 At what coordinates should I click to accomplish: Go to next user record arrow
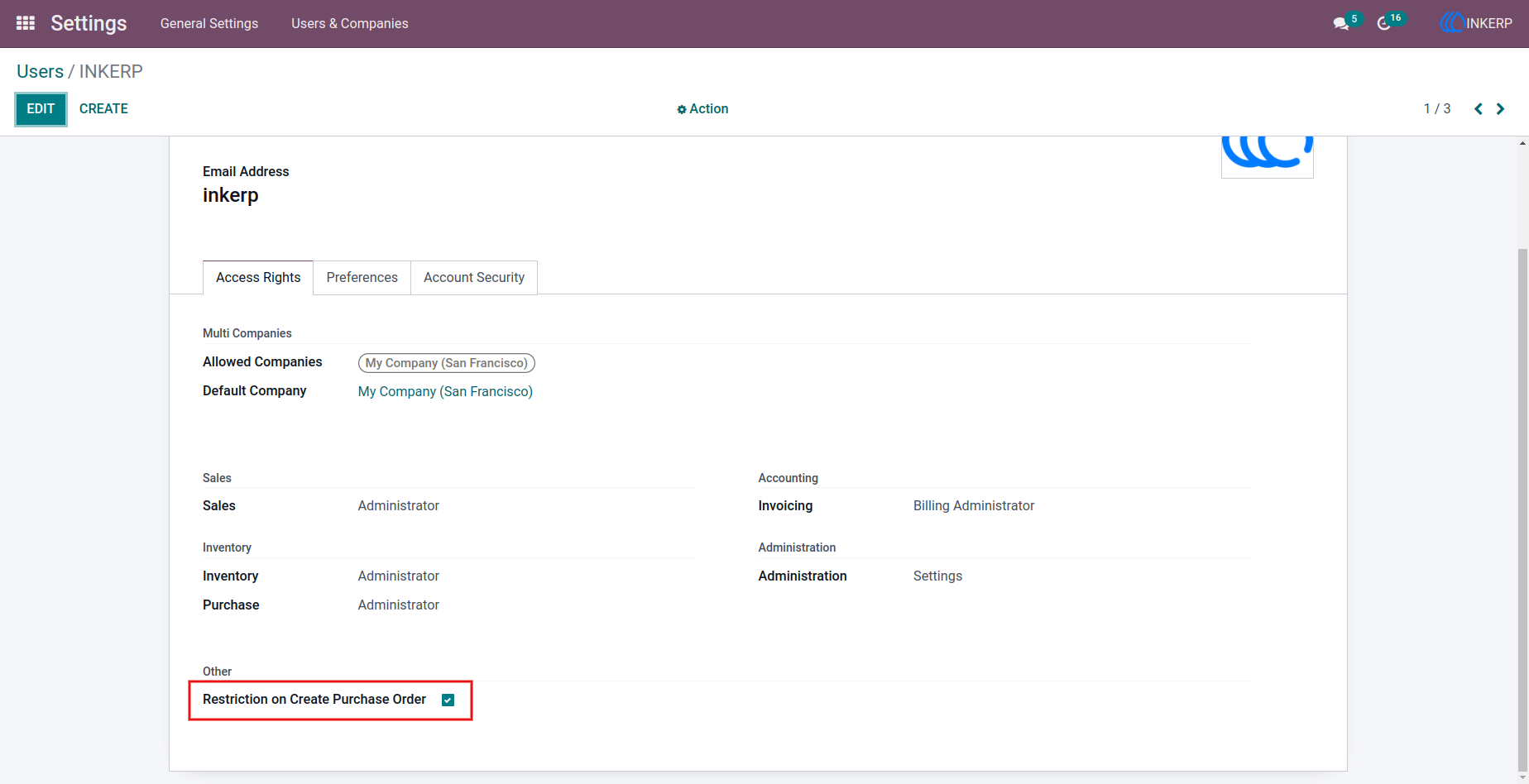1500,109
